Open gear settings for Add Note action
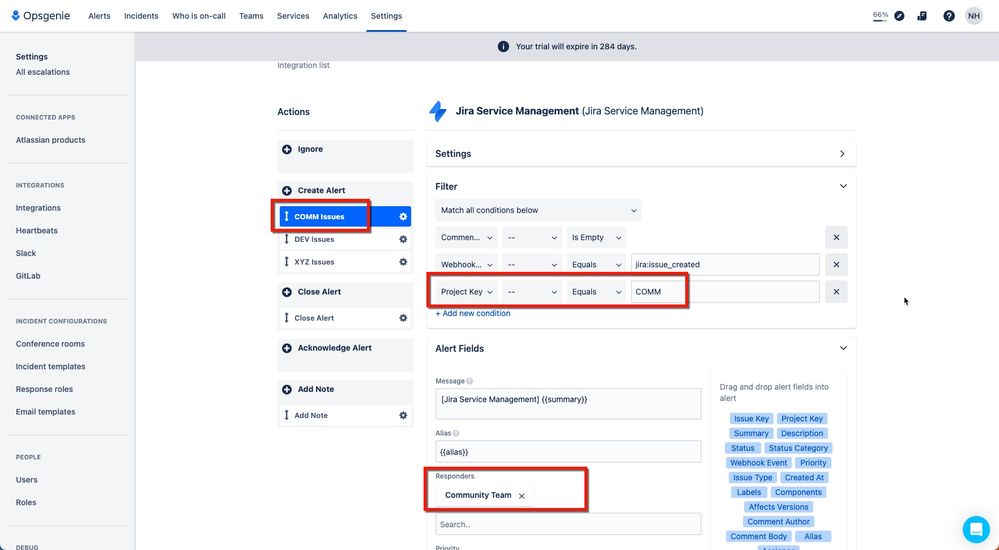999x550 pixels. [403, 416]
